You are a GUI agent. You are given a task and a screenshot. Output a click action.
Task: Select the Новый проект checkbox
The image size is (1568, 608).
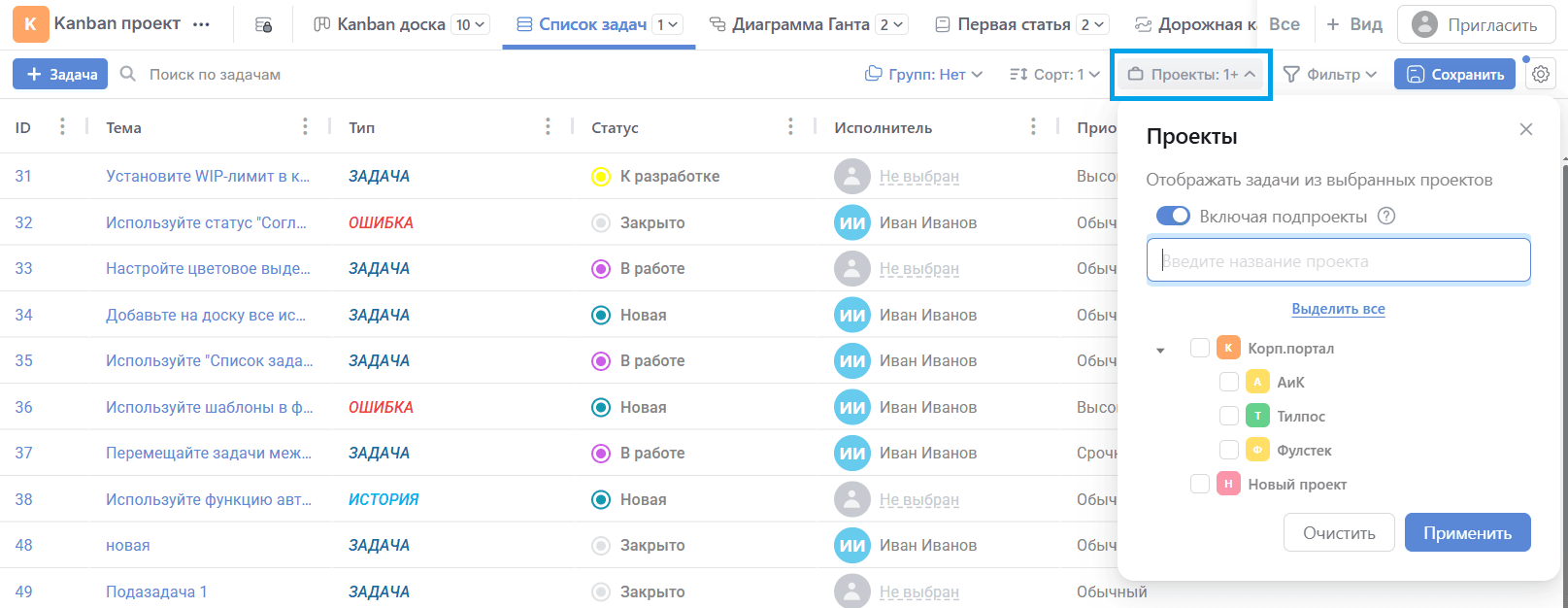click(x=1200, y=484)
